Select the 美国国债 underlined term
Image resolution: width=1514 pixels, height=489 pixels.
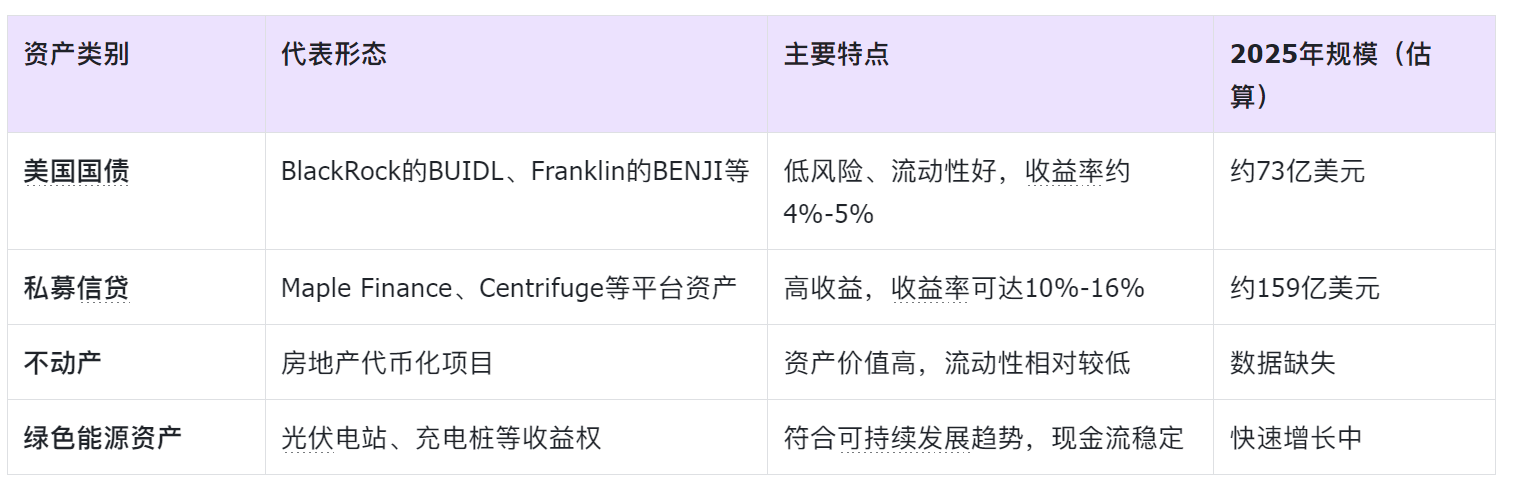pyautogui.click(x=76, y=171)
